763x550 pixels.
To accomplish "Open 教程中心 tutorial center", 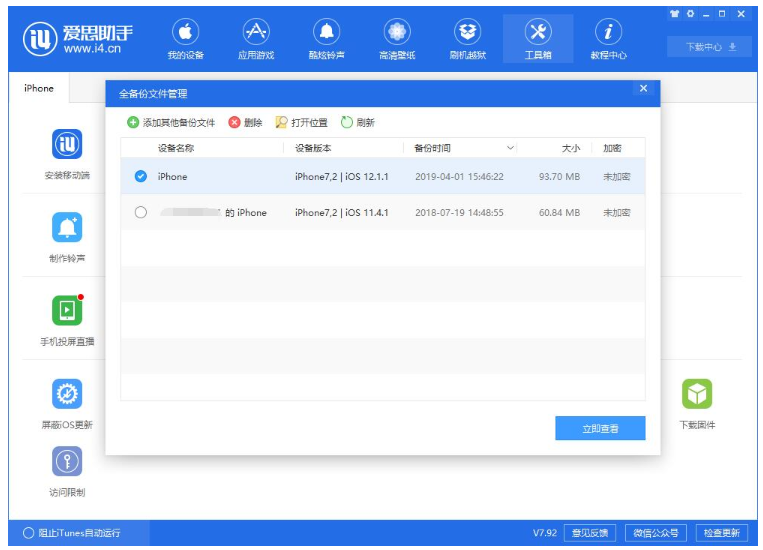I will click(x=608, y=39).
